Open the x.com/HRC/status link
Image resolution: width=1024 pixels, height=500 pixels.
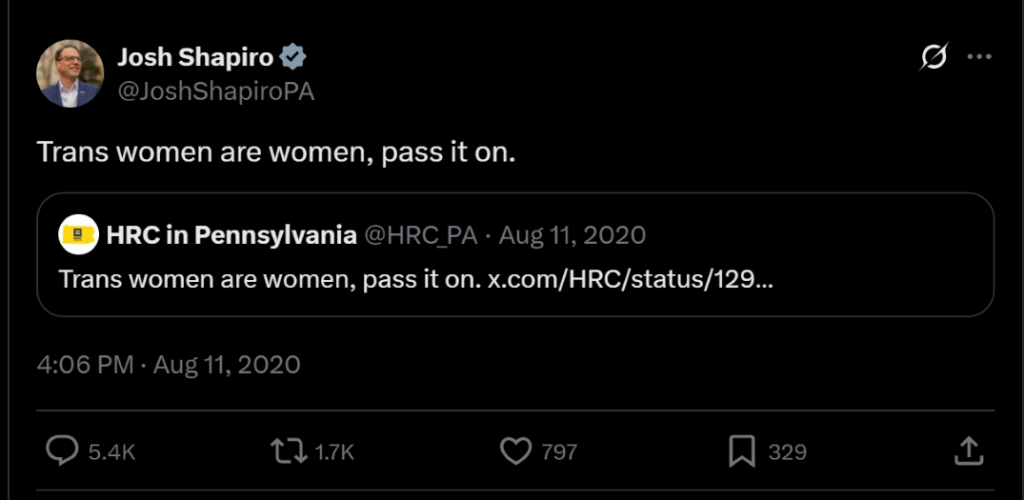tap(630, 278)
